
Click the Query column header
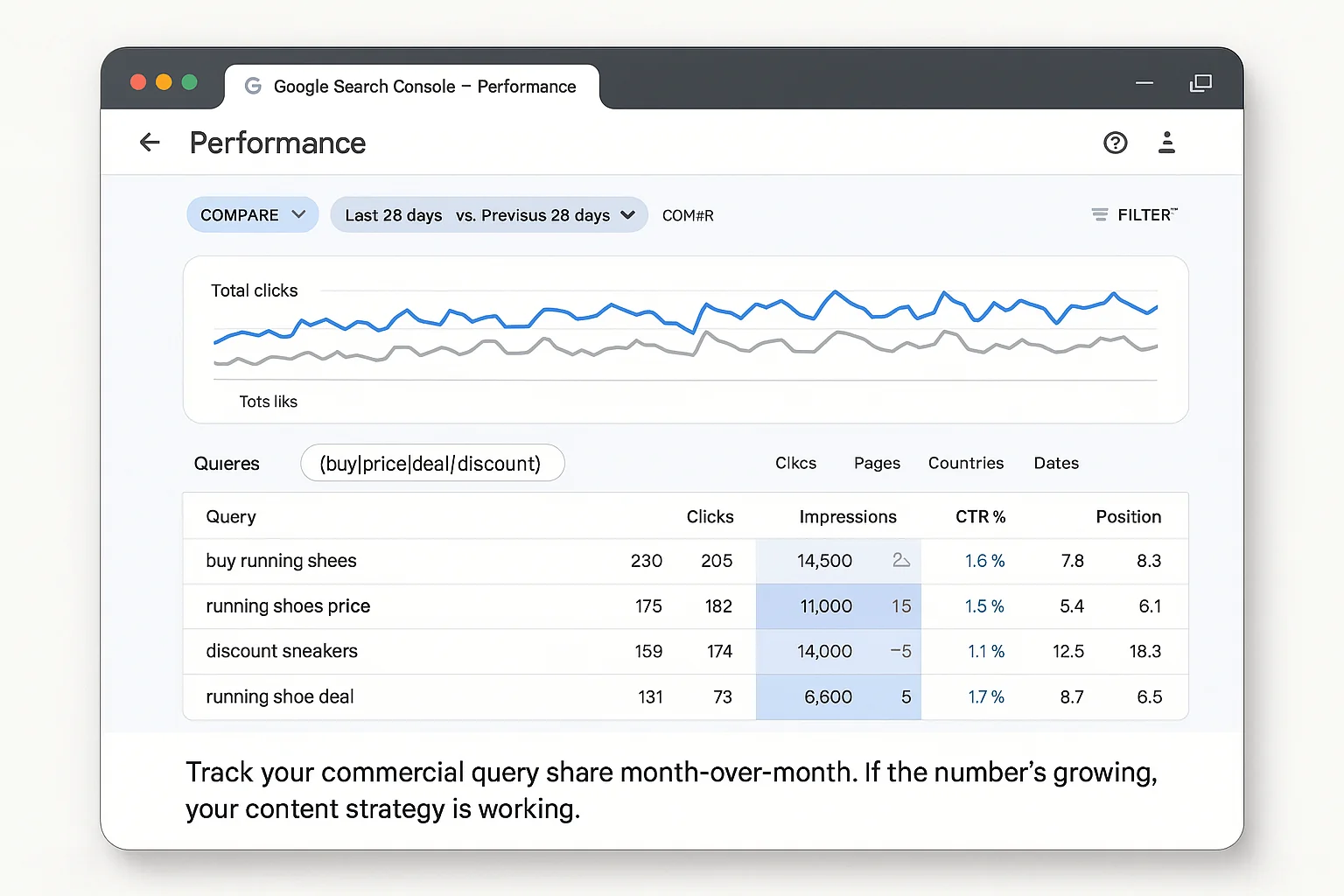pyautogui.click(x=230, y=516)
